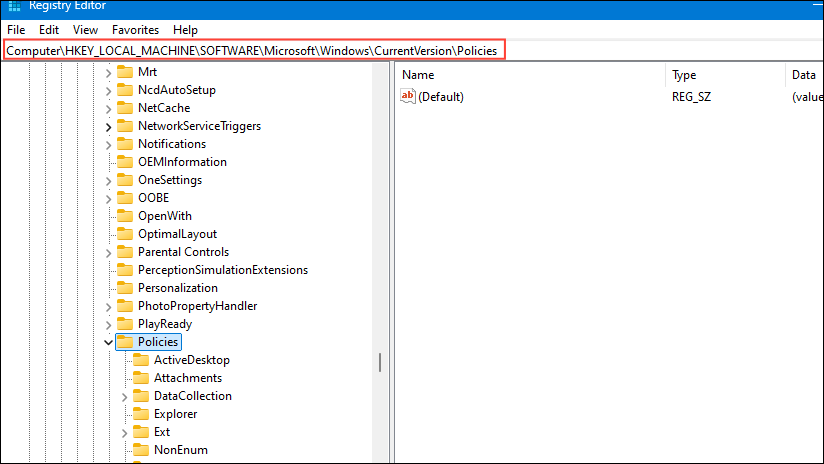This screenshot has width=824, height=464.
Task: Click the Attachments folder icon
Action: click(141, 377)
